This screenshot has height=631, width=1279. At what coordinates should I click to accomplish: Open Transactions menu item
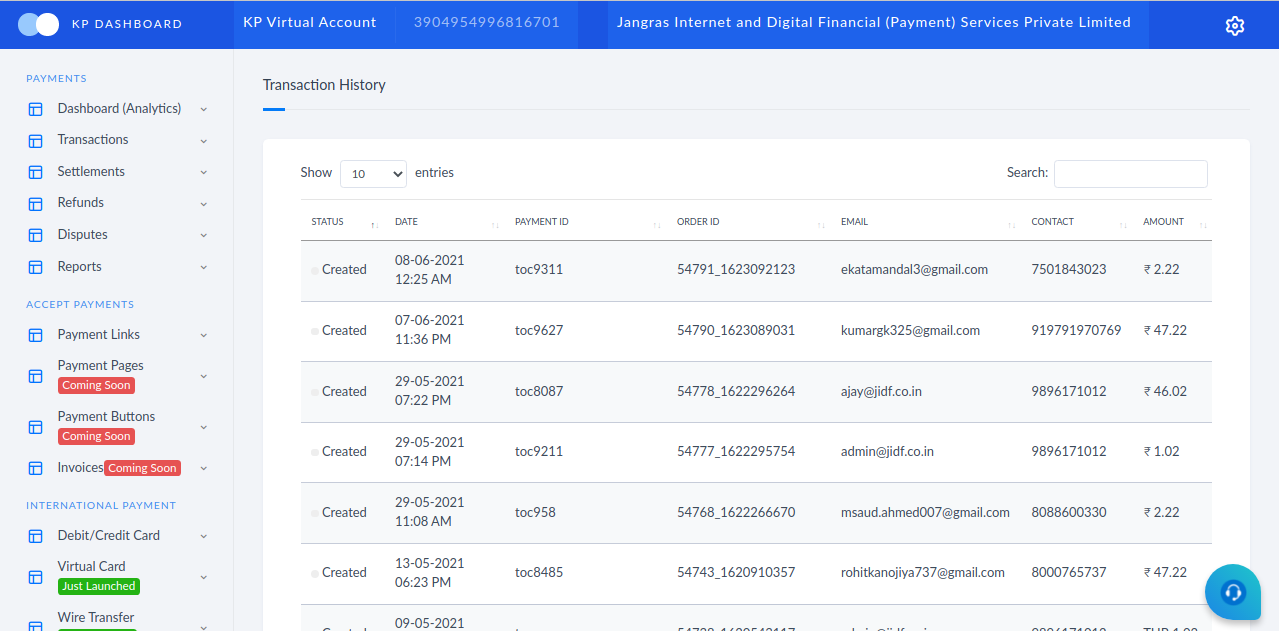click(93, 139)
